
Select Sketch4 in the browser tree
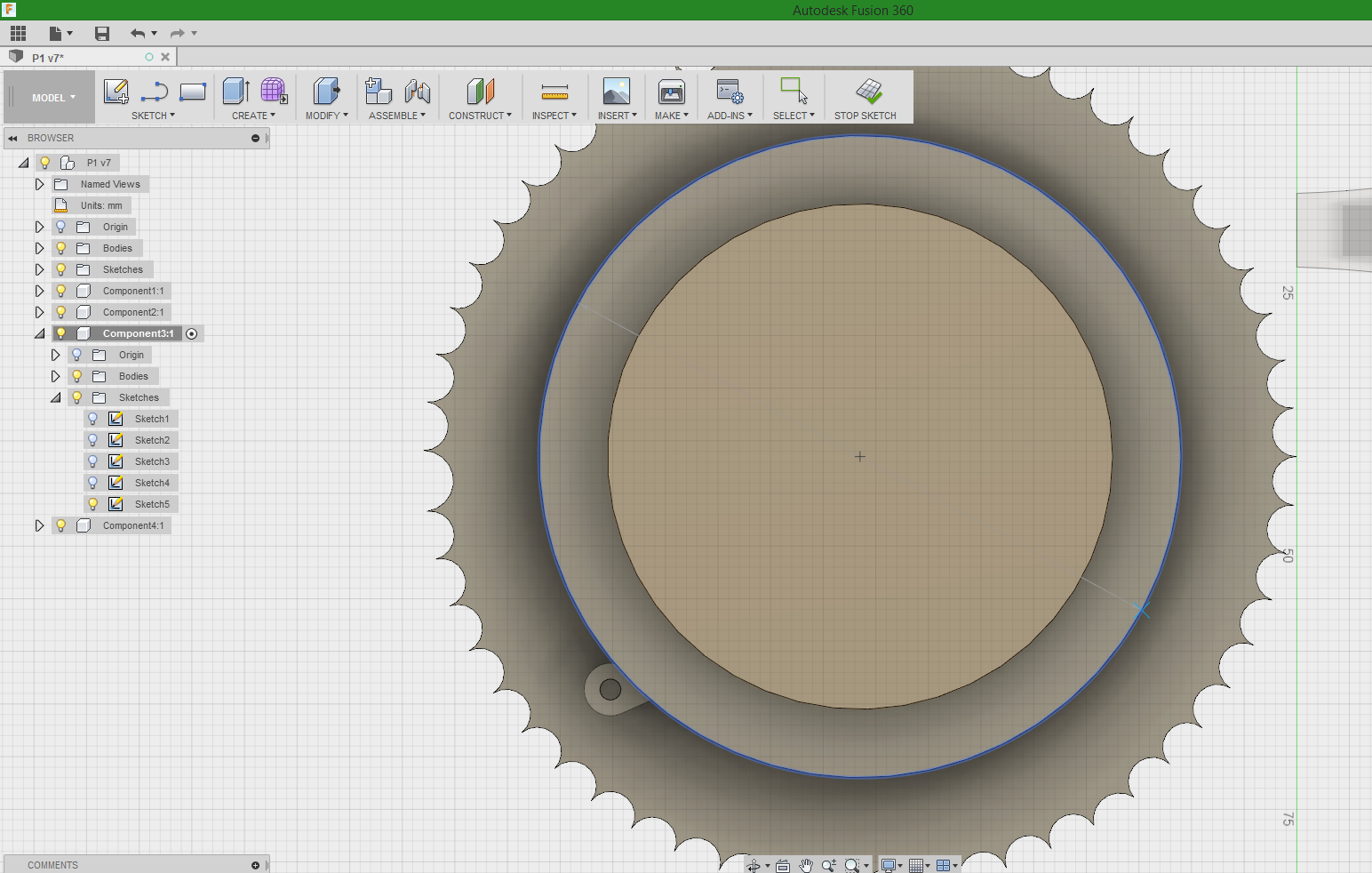point(152,483)
